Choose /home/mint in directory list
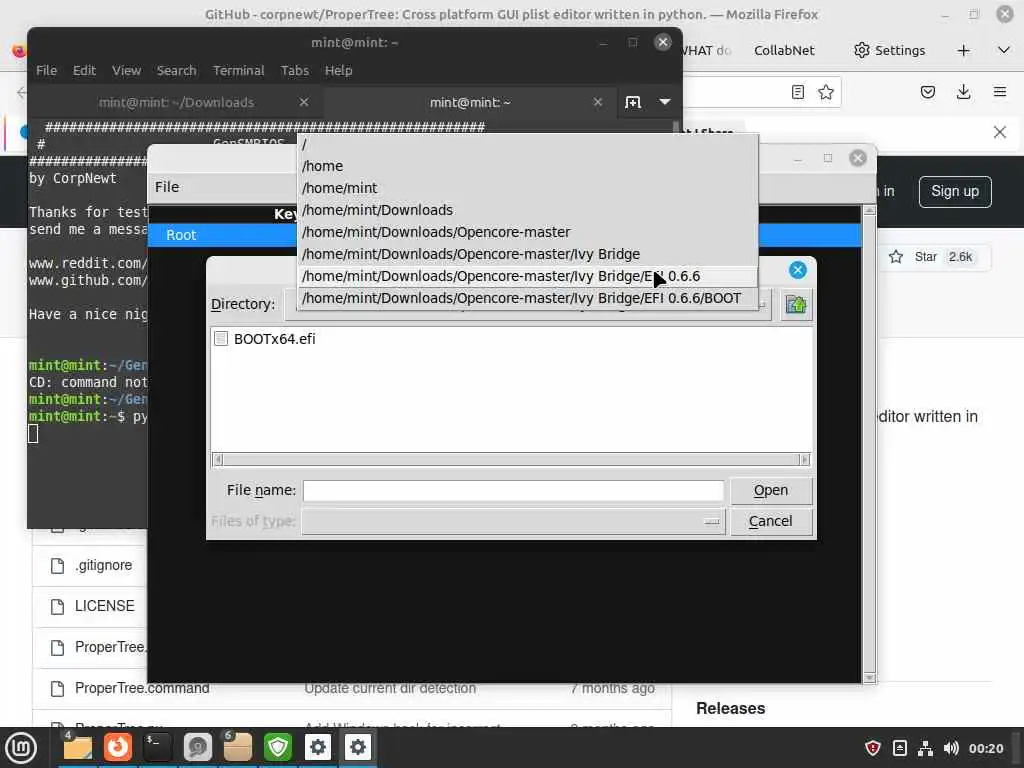1024x768 pixels. pos(528,188)
